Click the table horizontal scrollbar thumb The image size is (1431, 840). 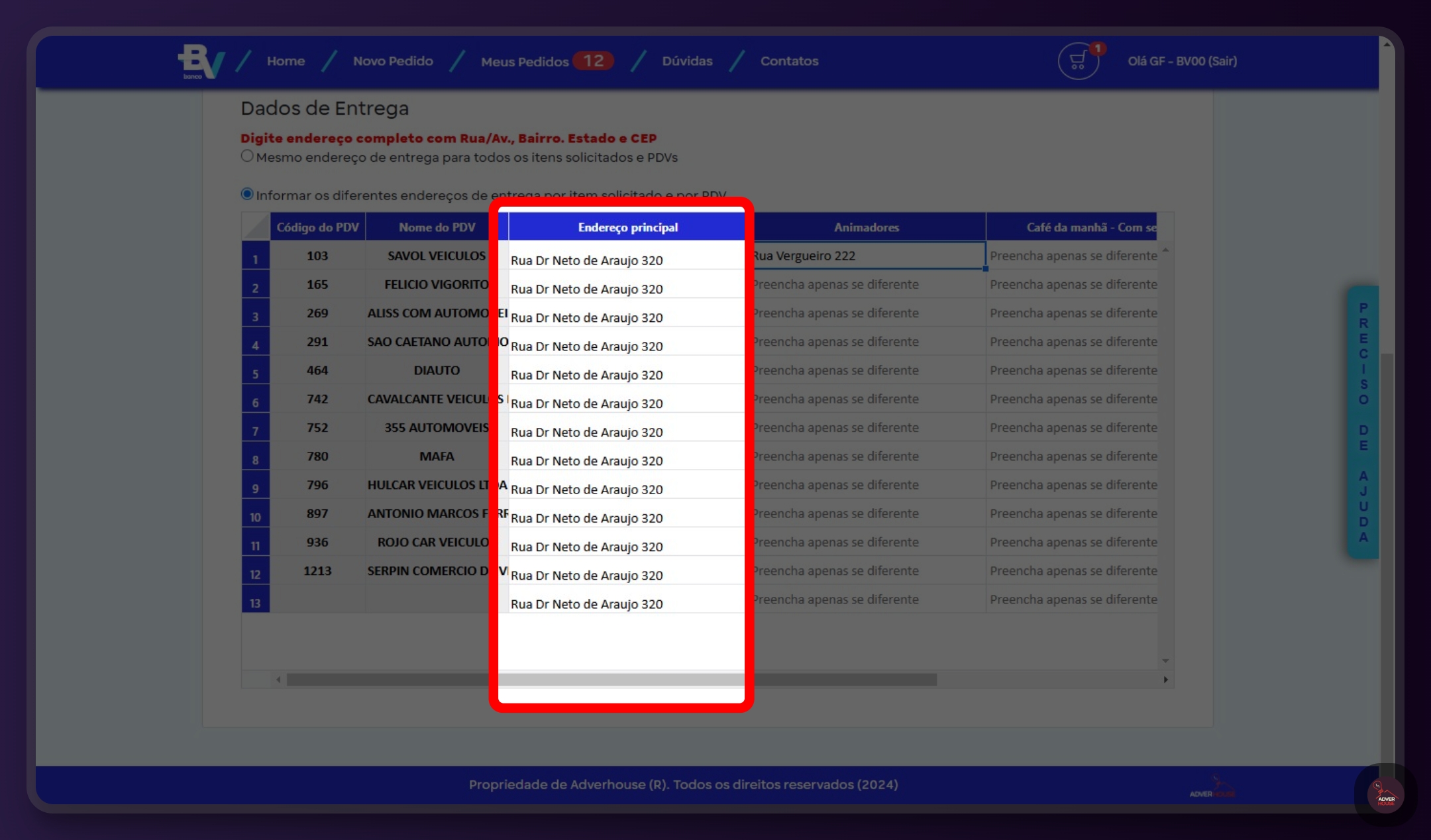pos(611,680)
